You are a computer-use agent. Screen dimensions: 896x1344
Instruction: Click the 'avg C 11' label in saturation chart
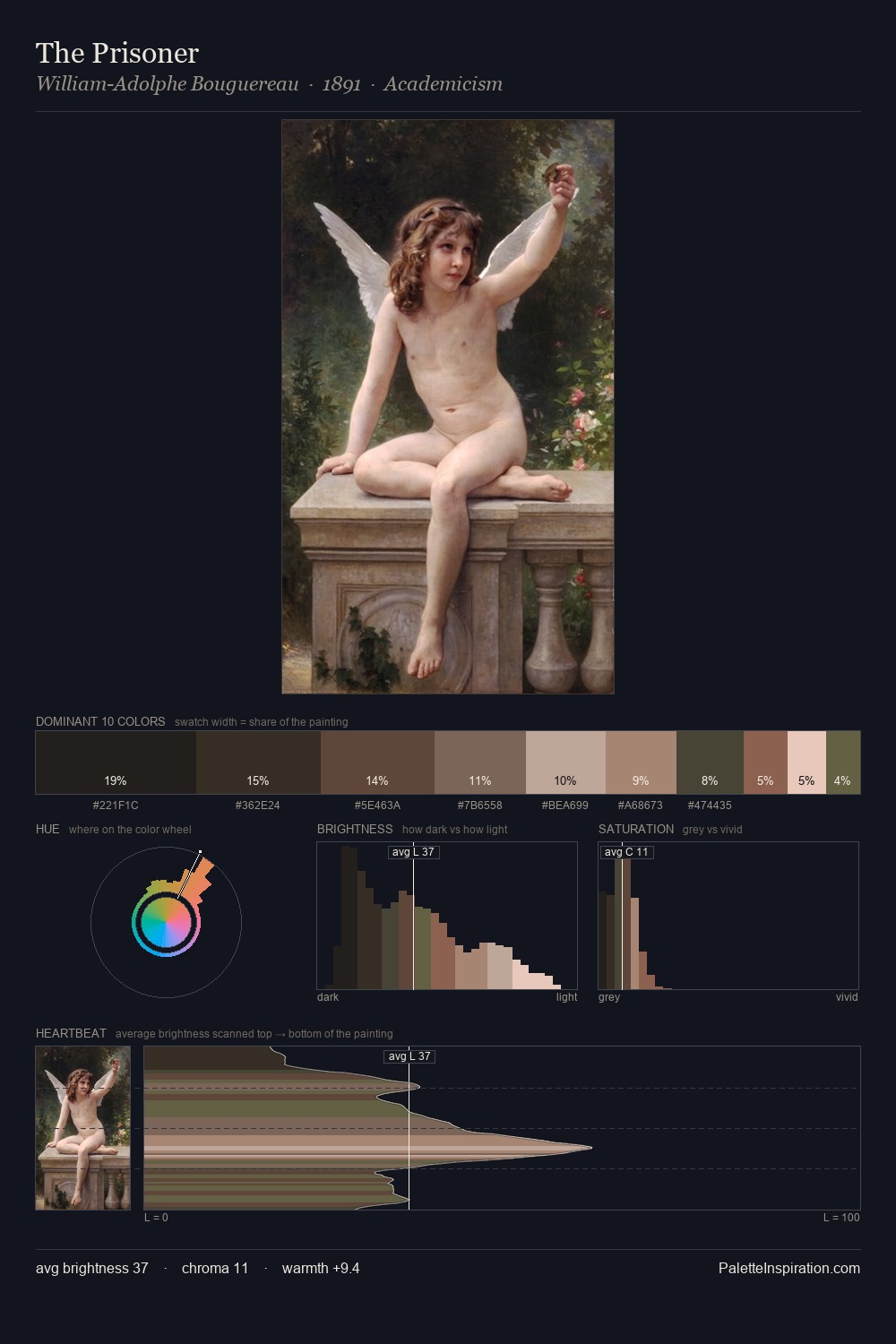(x=626, y=851)
